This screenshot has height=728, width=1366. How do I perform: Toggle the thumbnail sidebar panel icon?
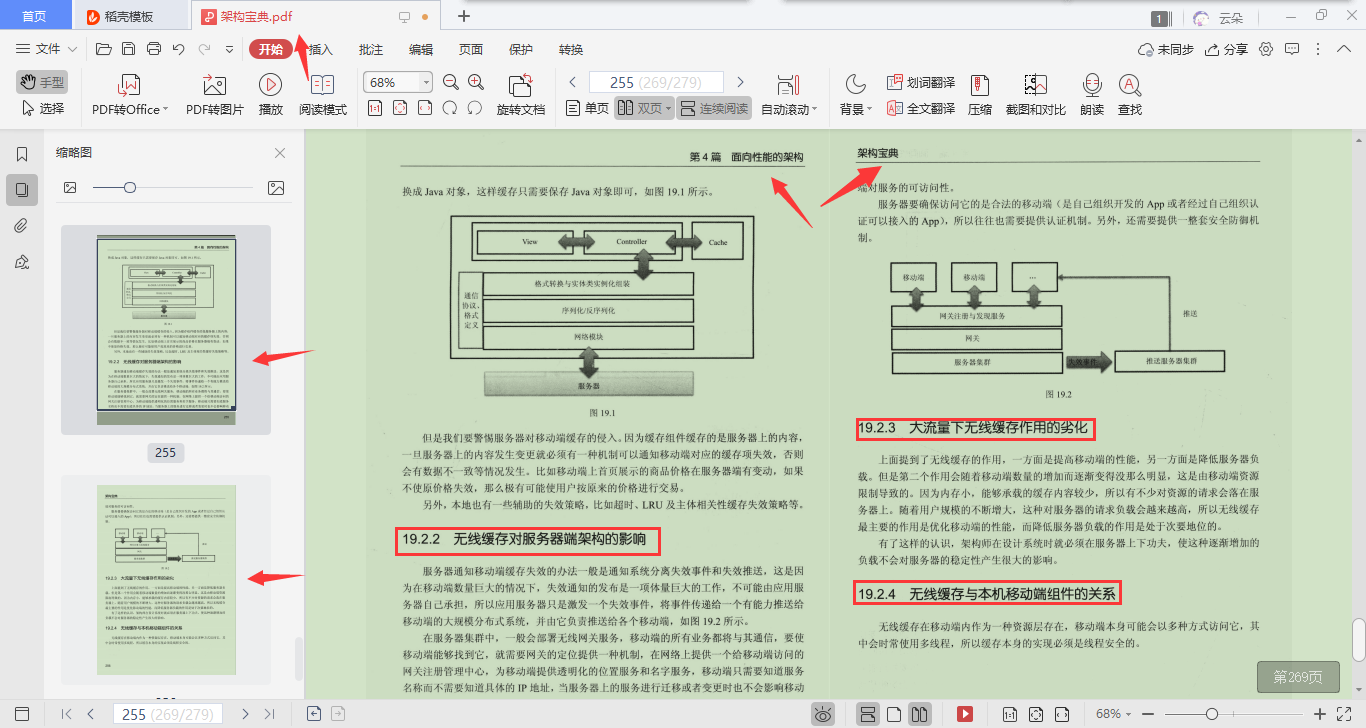point(22,190)
